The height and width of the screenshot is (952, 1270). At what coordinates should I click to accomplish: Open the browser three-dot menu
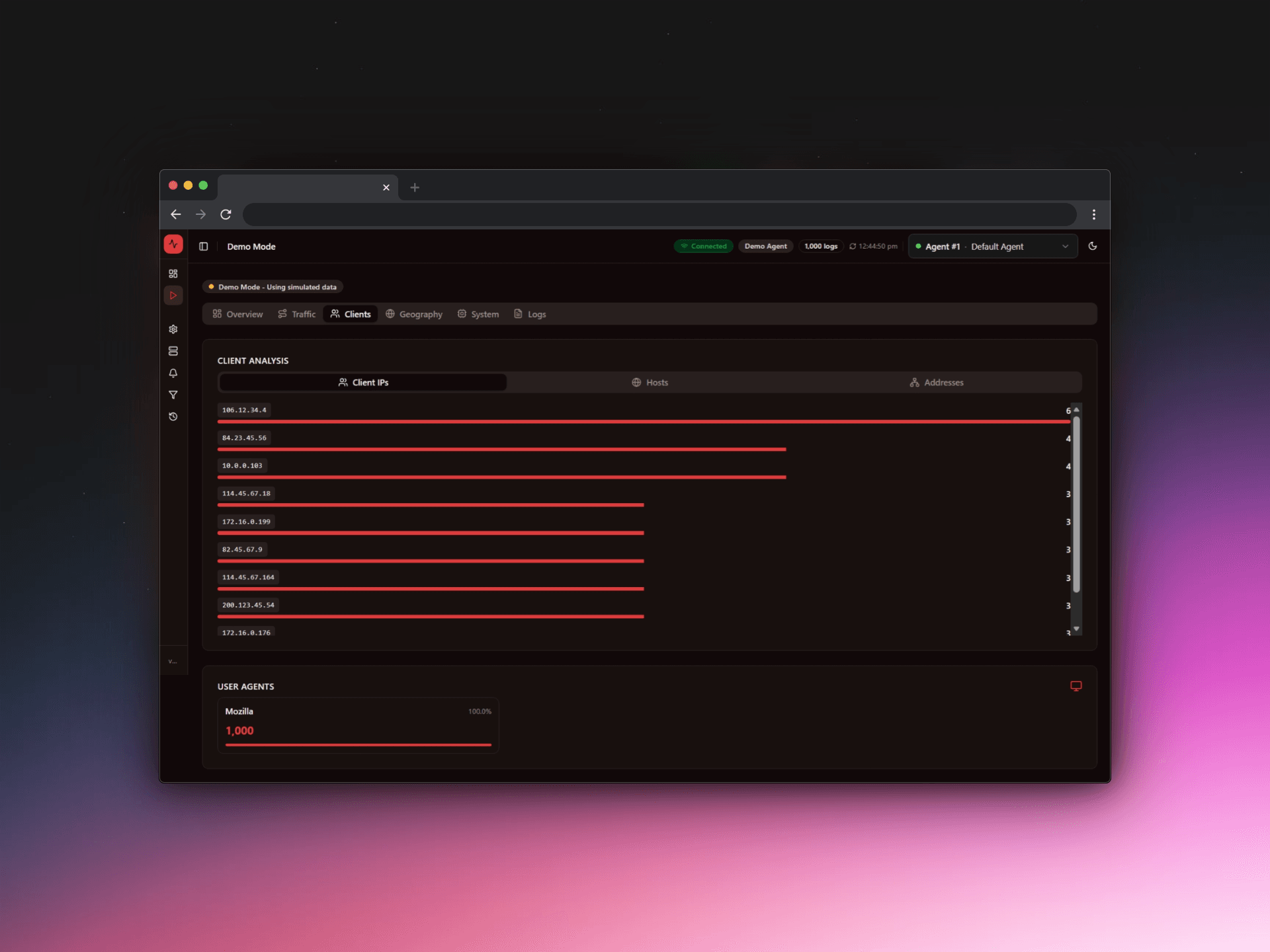click(x=1094, y=214)
